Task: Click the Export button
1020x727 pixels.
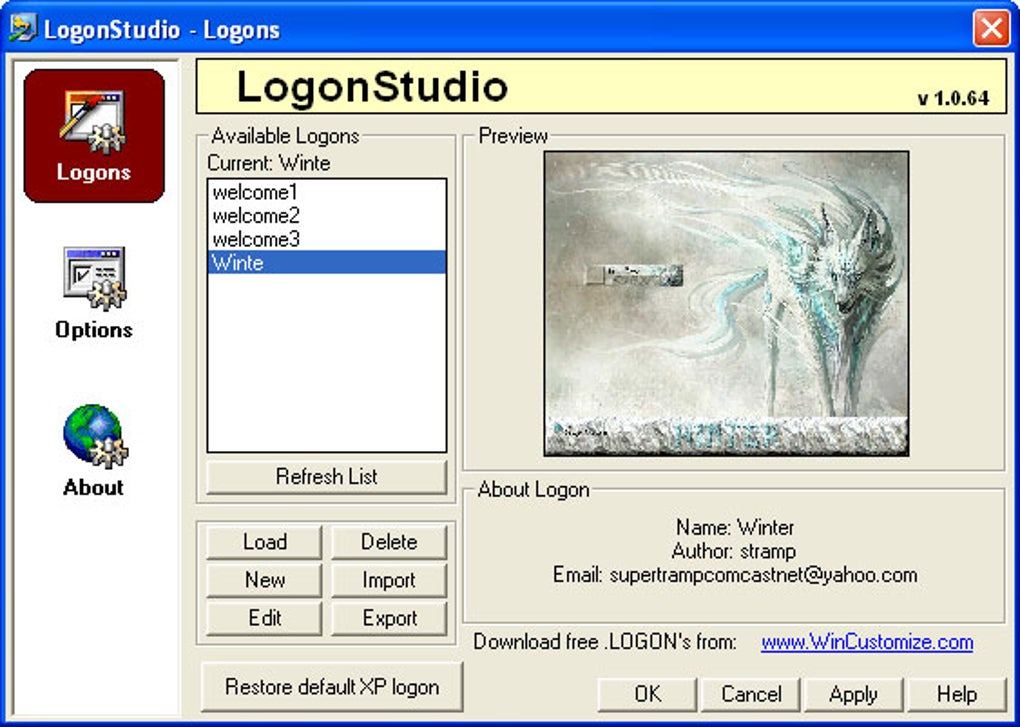Action: 389,618
